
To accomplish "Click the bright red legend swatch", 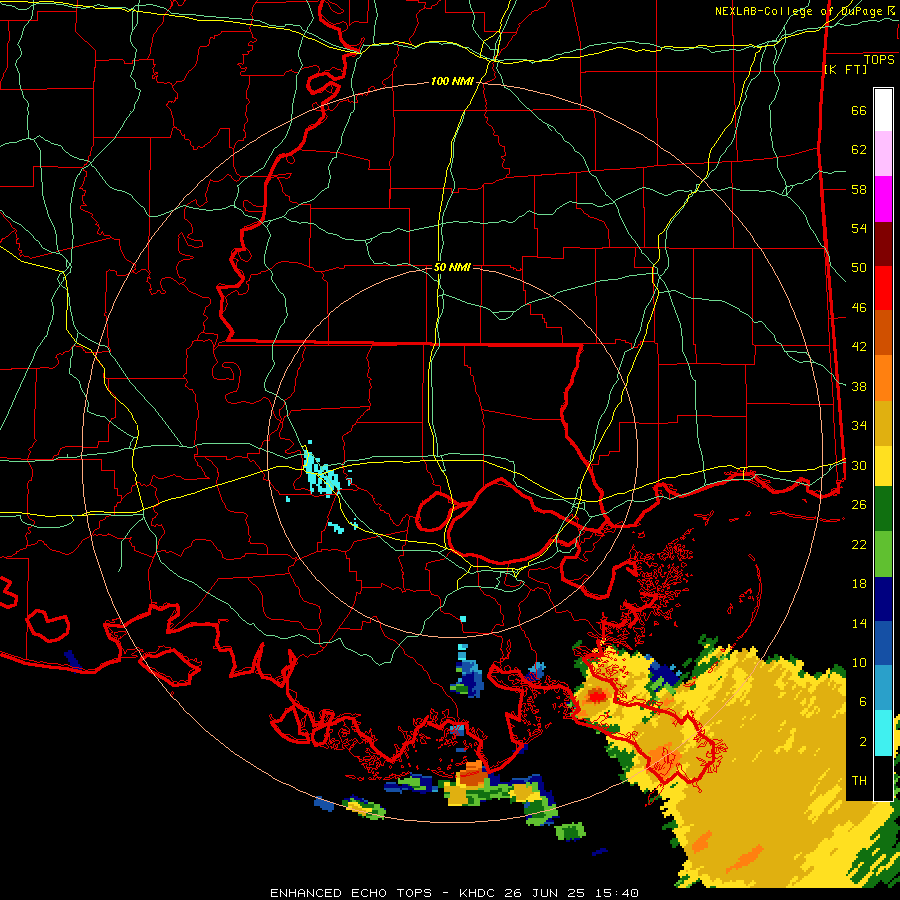I will (x=883, y=288).
